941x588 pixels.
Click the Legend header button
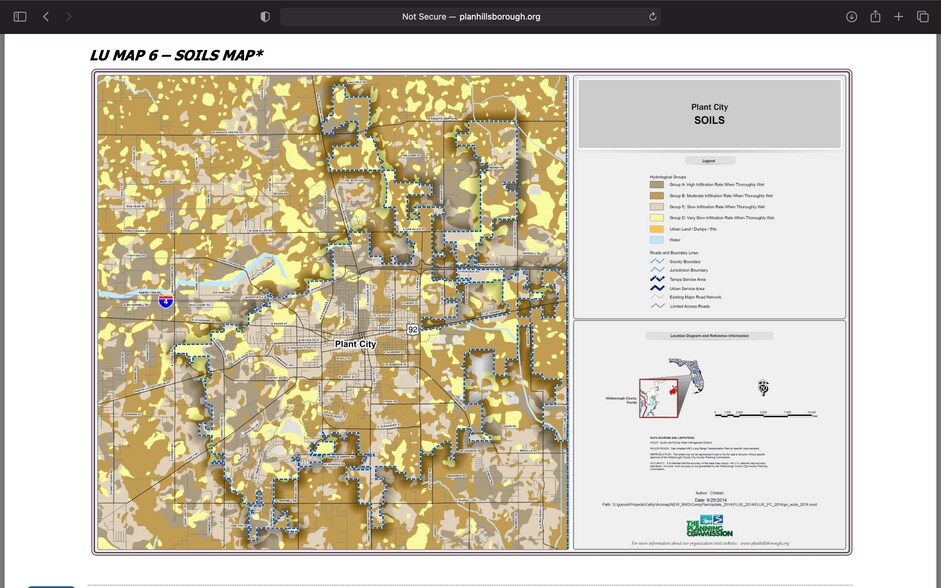(x=709, y=160)
